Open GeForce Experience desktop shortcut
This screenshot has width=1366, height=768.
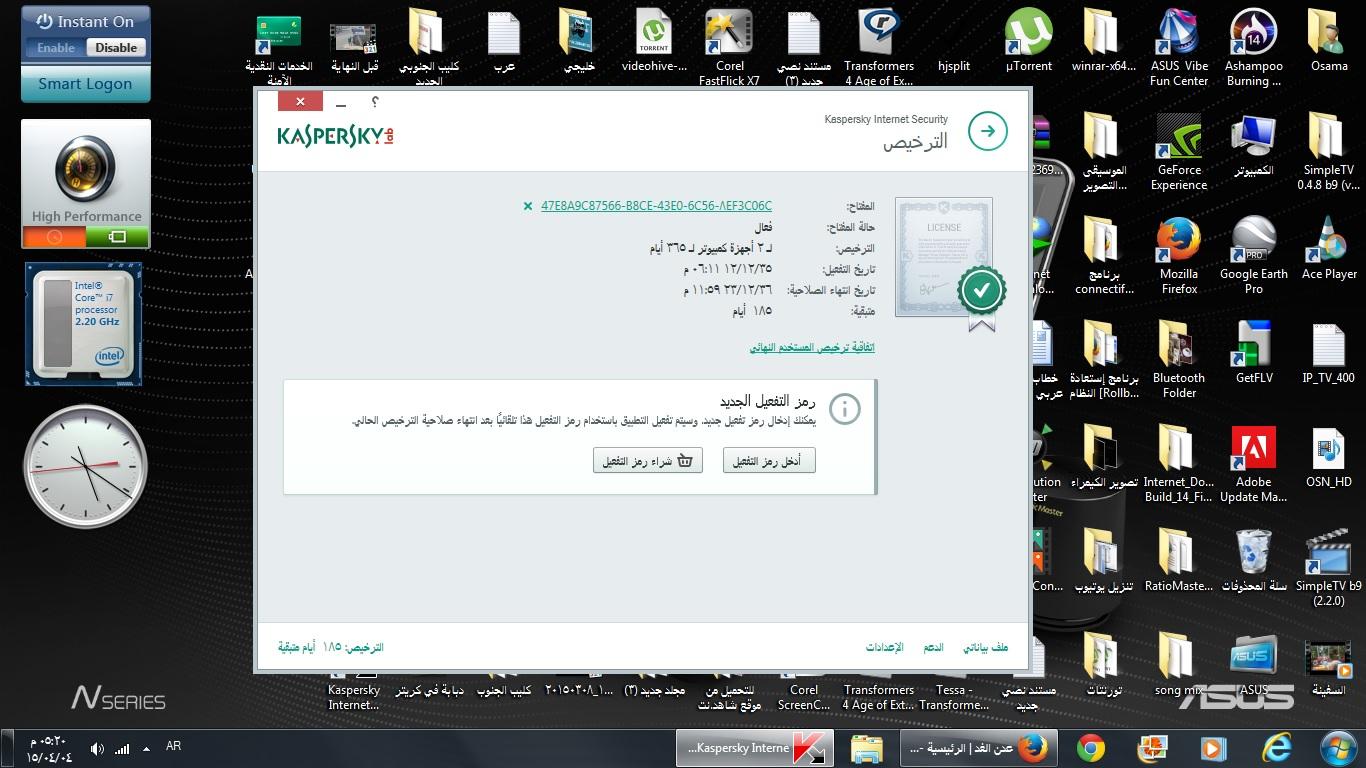[1179, 152]
